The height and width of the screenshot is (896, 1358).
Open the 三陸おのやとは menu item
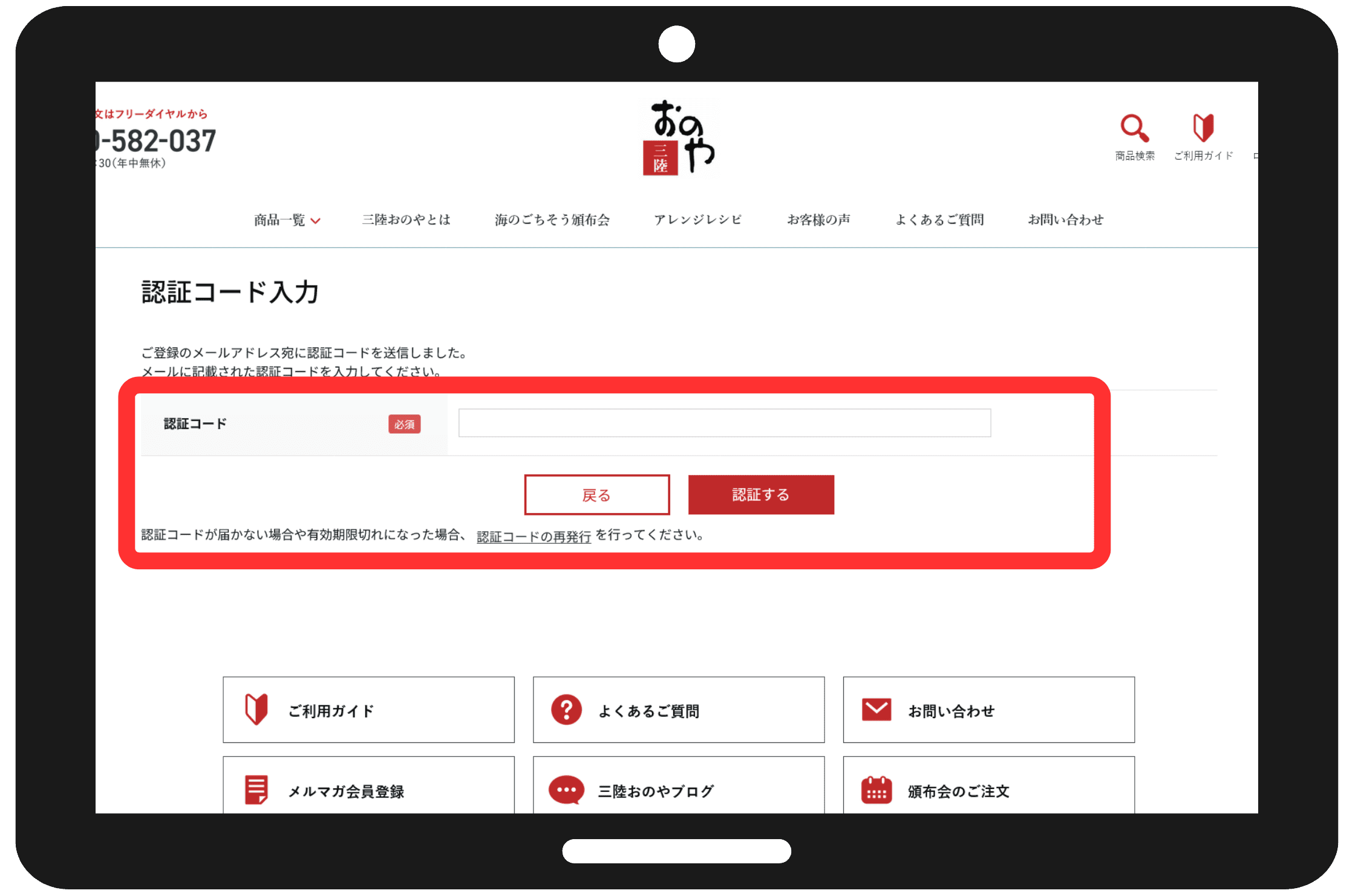pyautogui.click(x=406, y=220)
